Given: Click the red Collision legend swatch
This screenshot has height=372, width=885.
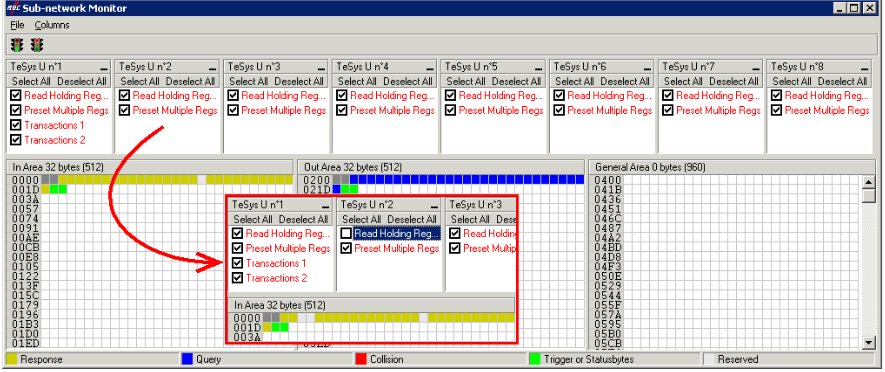Looking at the screenshot, I should 362,359.
